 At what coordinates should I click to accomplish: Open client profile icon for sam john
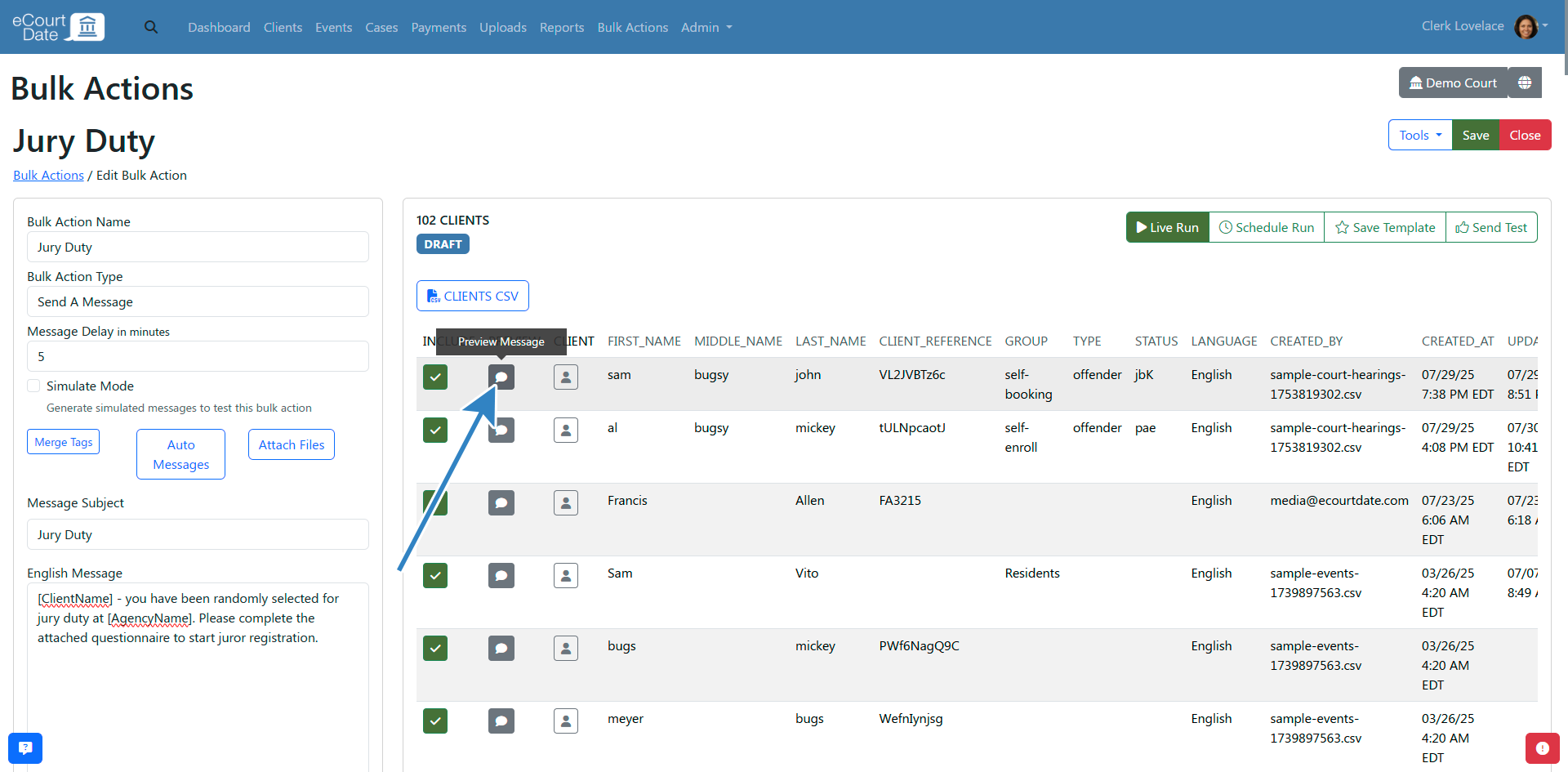tap(566, 377)
